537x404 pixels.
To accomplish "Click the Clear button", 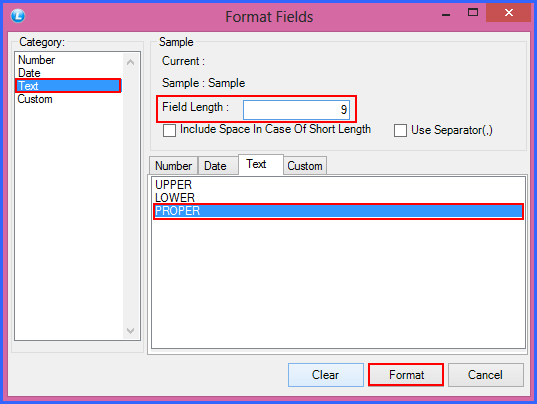I will tap(326, 375).
